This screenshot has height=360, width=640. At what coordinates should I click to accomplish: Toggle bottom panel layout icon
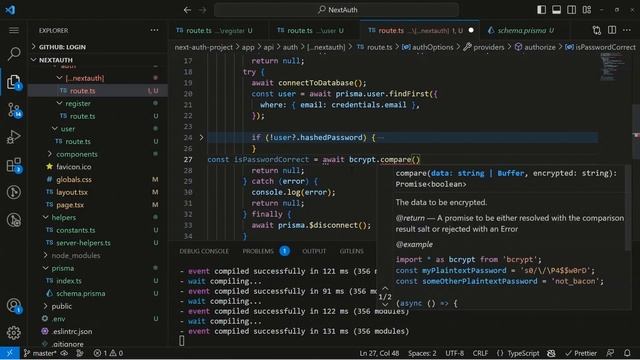[556, 10]
